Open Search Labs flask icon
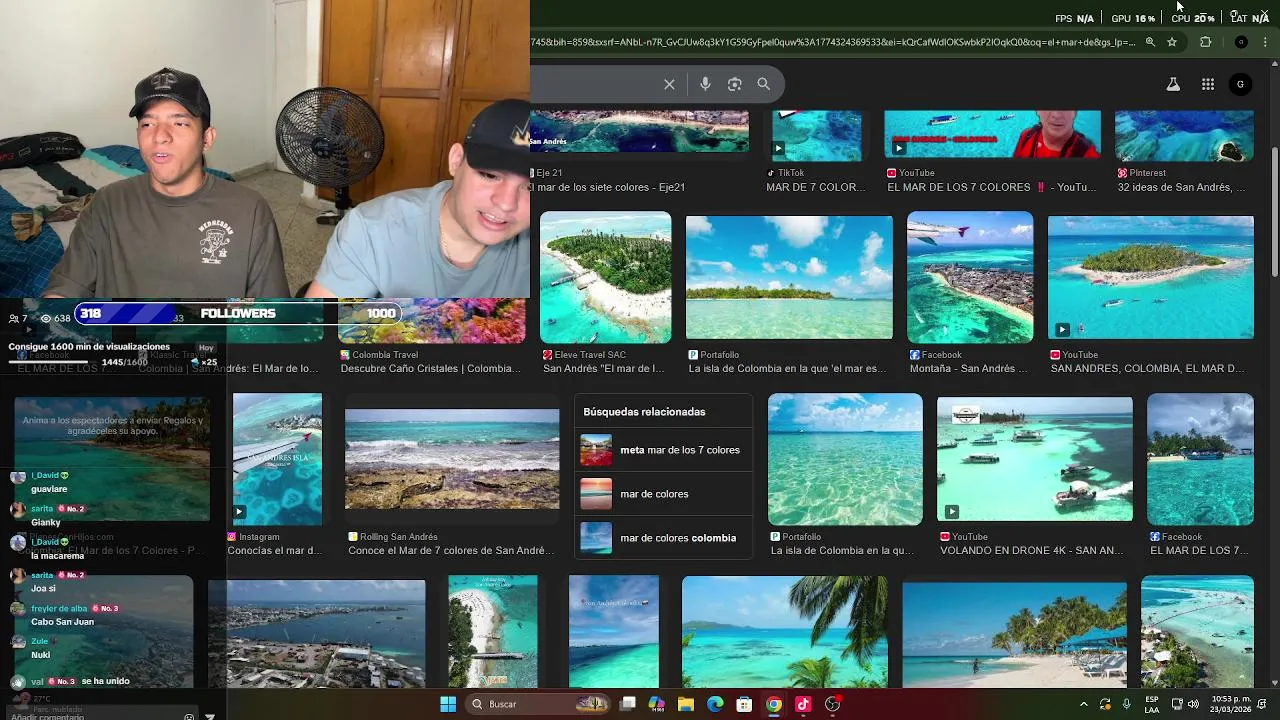The width and height of the screenshot is (1280, 720). pos(1173,84)
